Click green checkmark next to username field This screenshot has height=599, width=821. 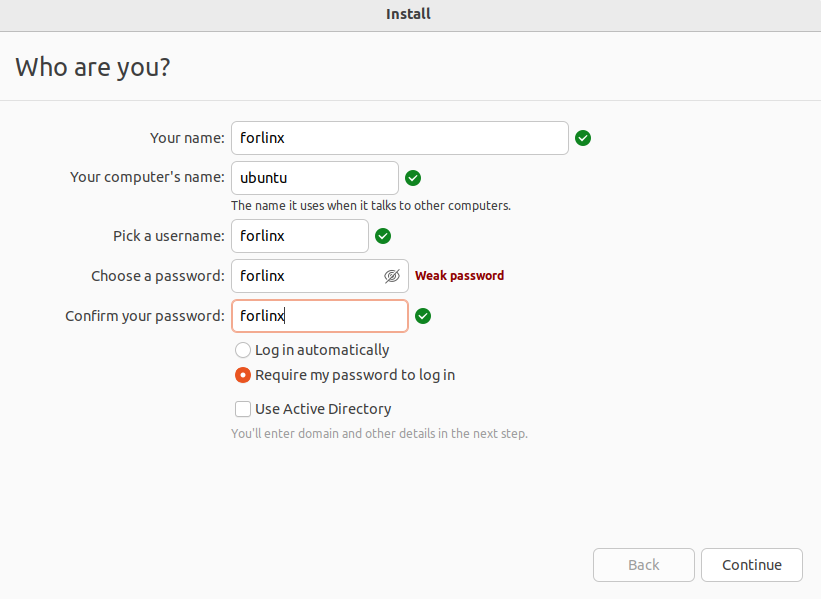click(x=383, y=236)
